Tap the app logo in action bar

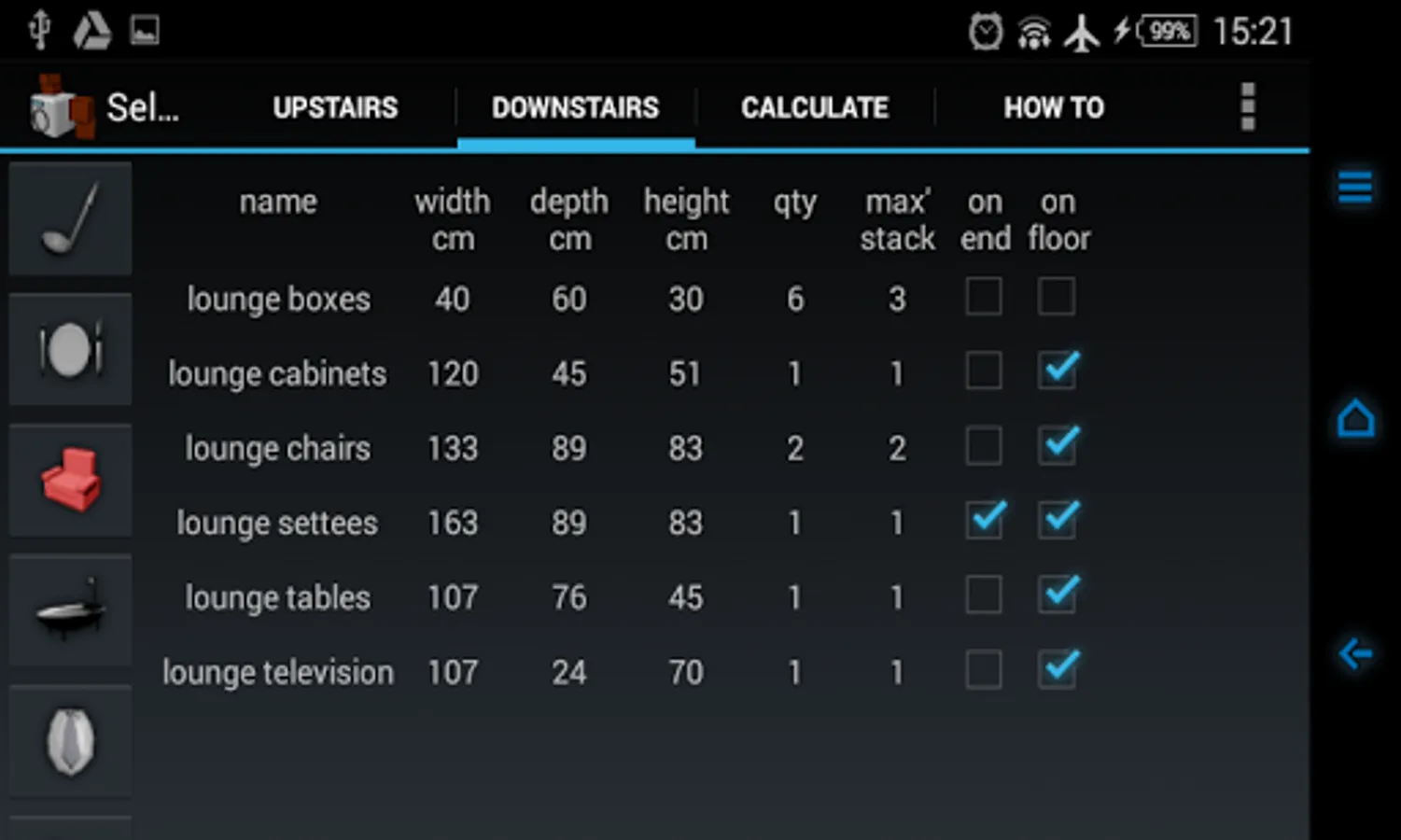pos(62,107)
